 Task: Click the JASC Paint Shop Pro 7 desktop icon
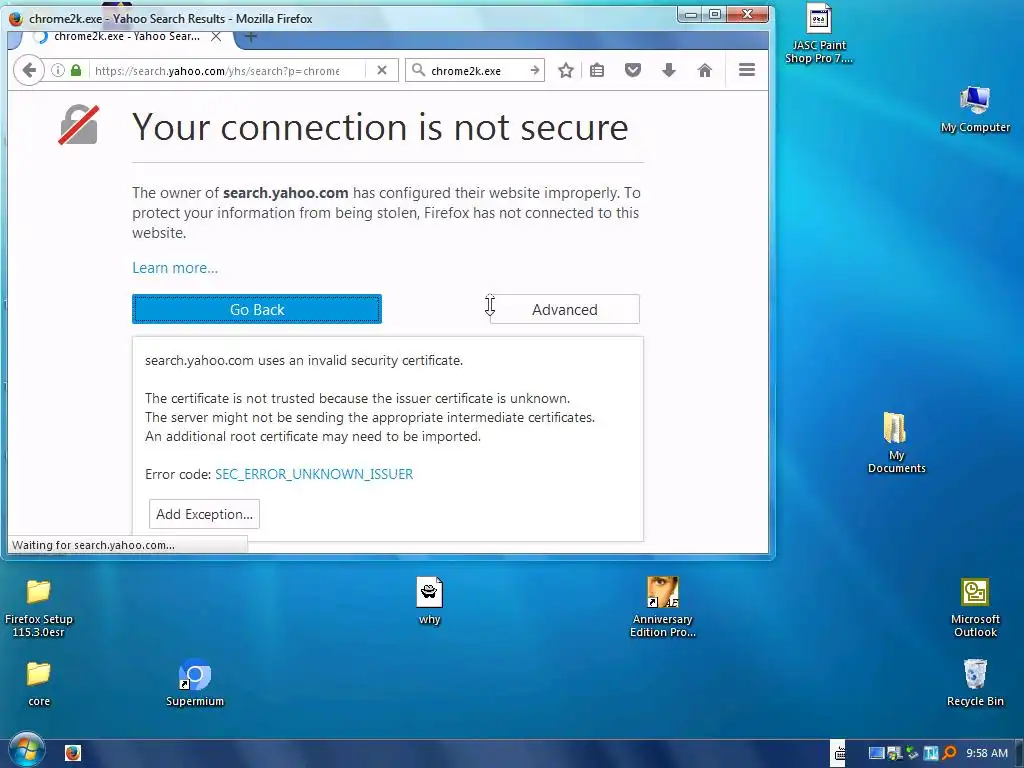coord(819,34)
